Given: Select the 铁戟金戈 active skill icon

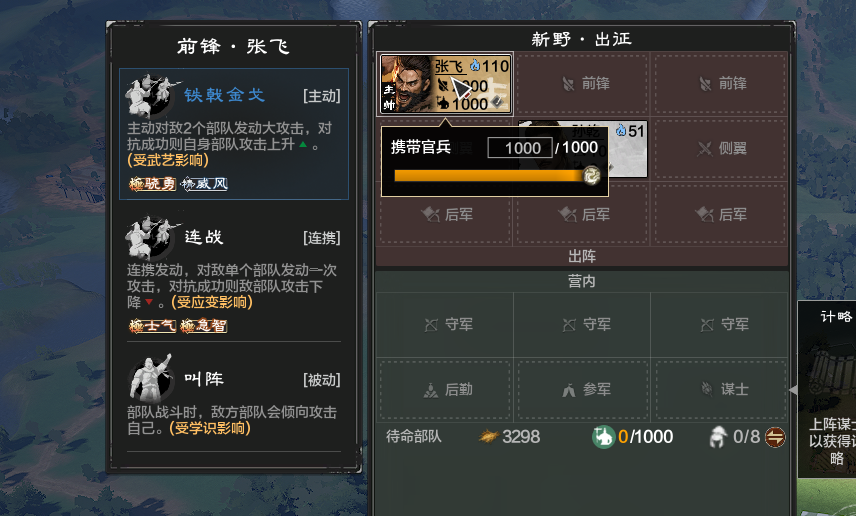Looking at the screenshot, I should click(151, 96).
